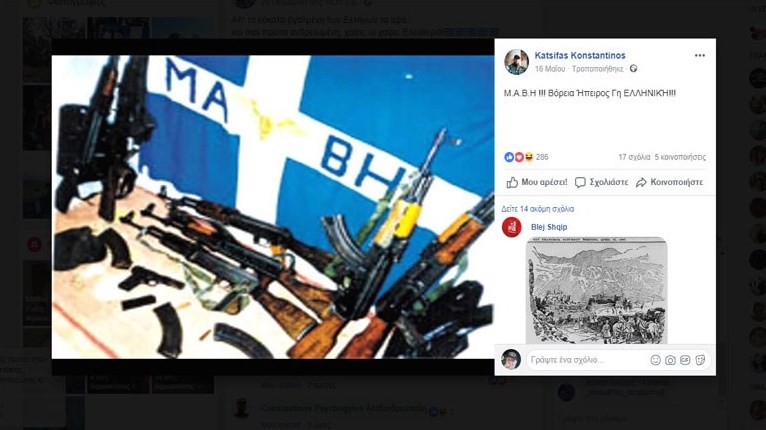Open the three-dot post options menu
Screen dimensions: 766x430
[700, 55]
